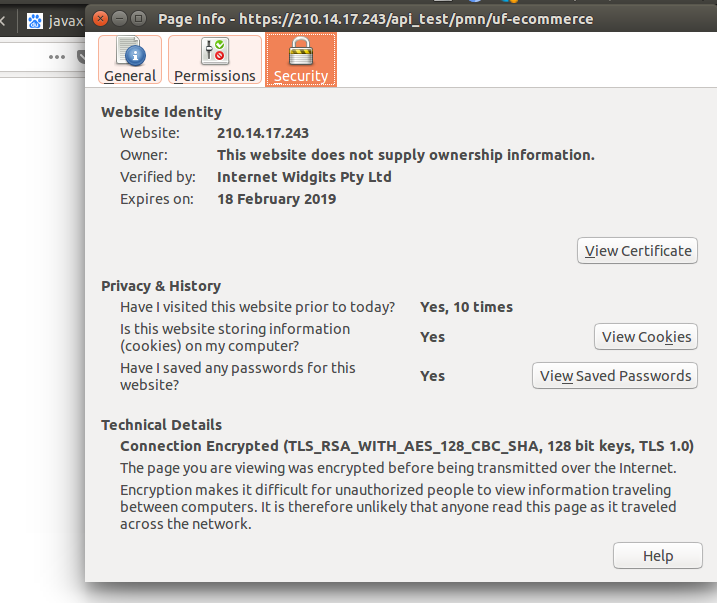Switch to the Permissions tab

(215, 59)
